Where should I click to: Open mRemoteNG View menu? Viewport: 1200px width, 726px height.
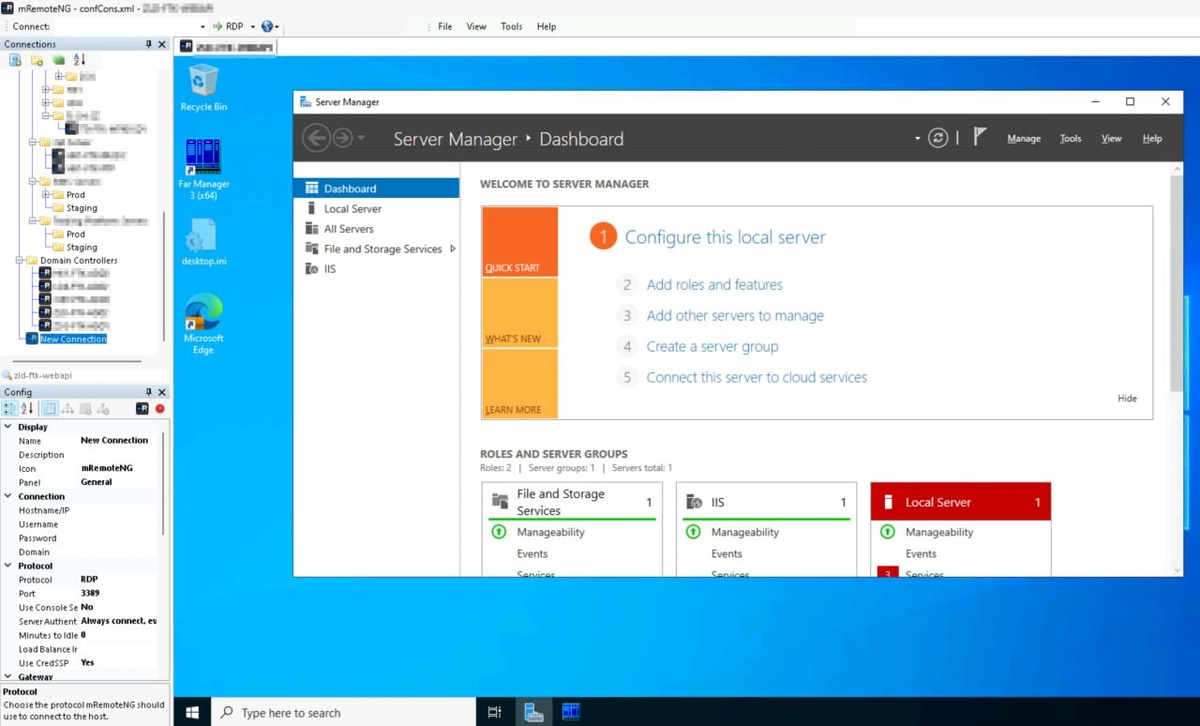tap(477, 27)
